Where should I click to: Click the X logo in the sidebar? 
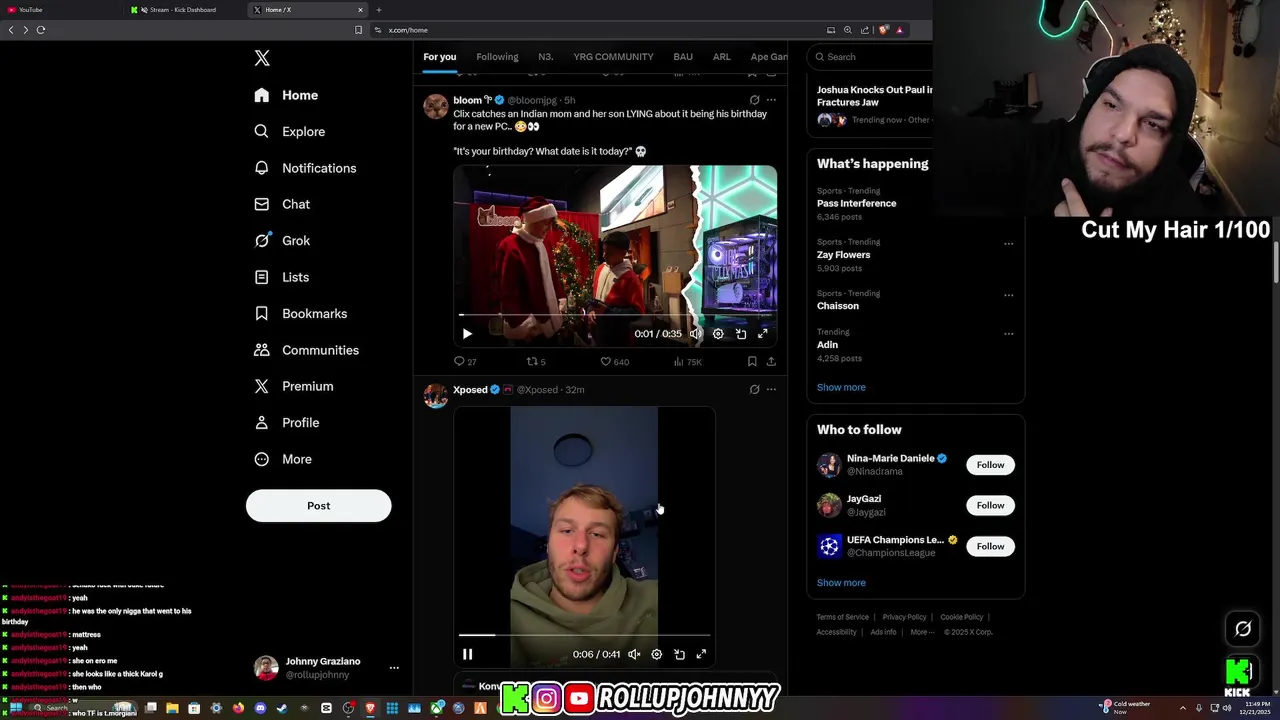pyautogui.click(x=262, y=58)
